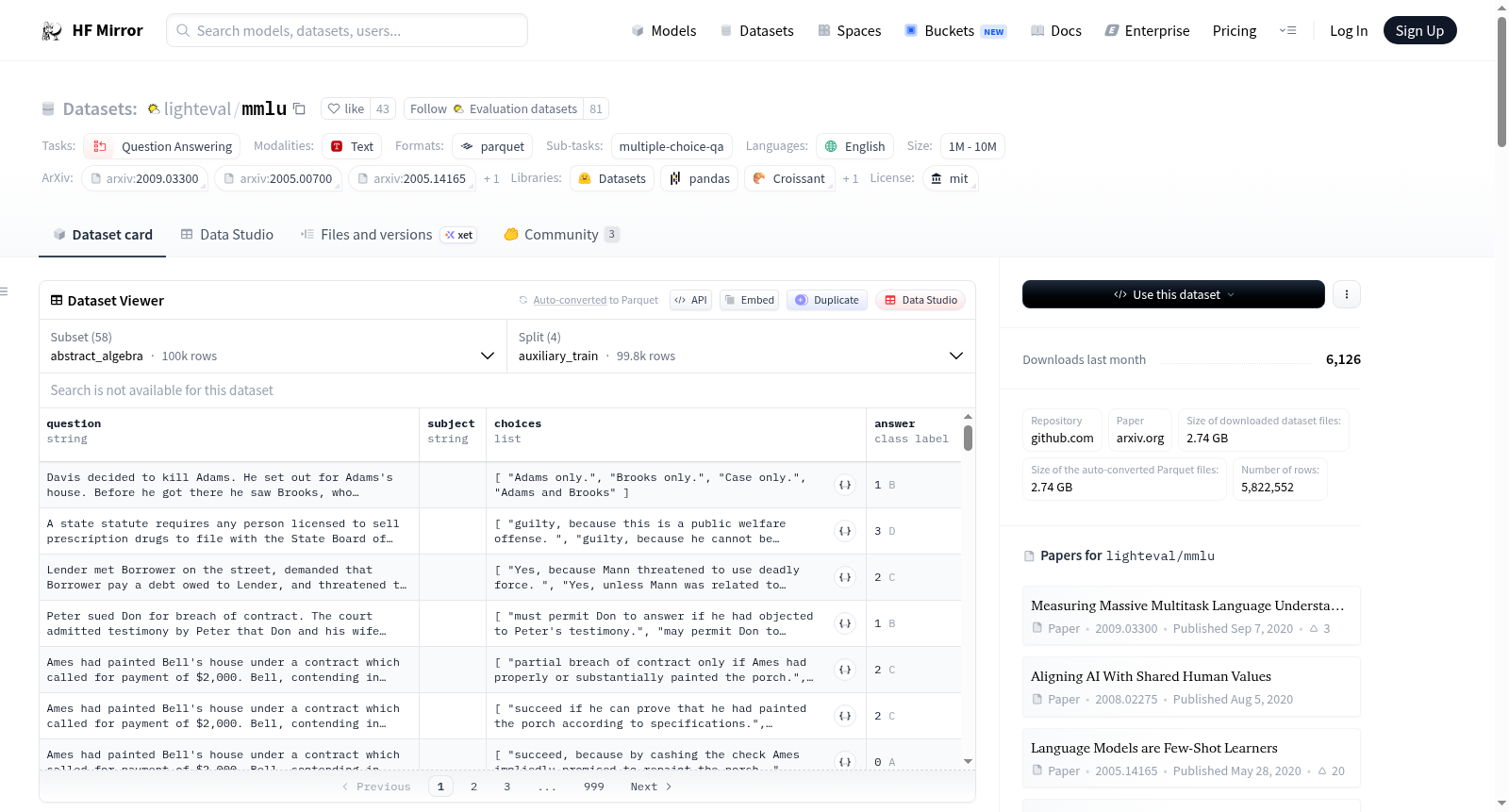Click Next page in the dataset viewer
Screen dimensions: 1509x812
click(651, 787)
